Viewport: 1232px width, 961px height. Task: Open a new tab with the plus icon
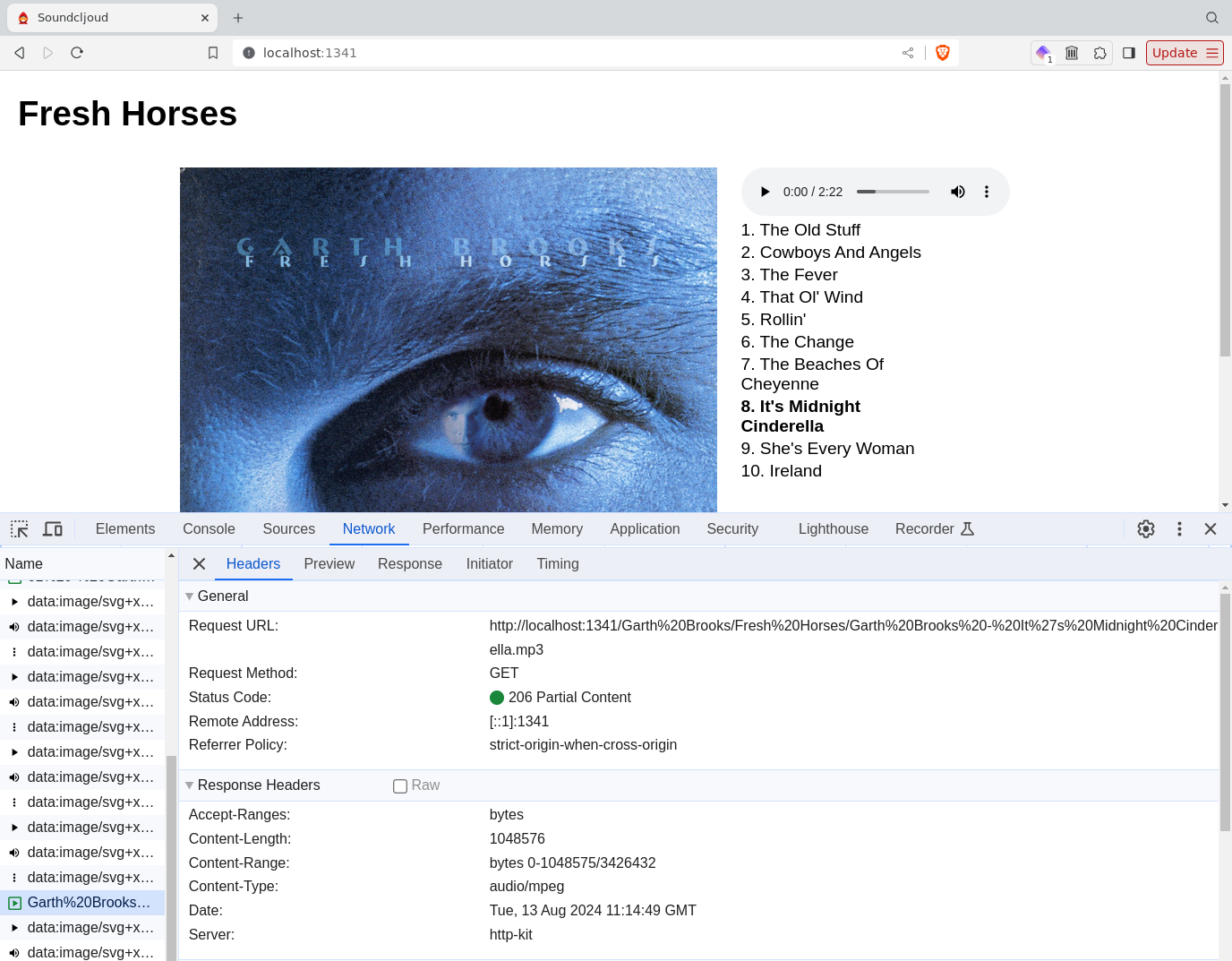point(238,18)
